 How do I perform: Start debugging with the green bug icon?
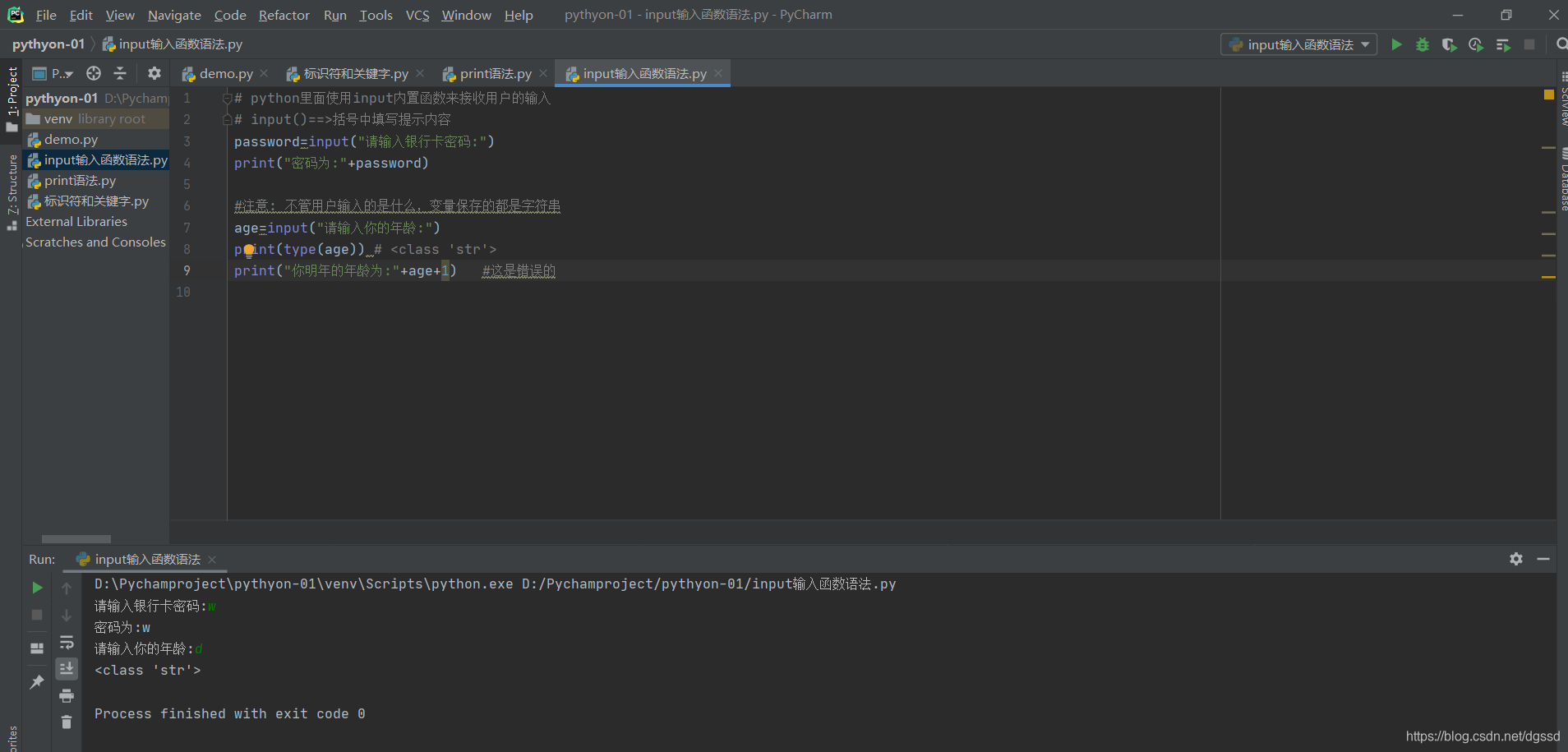pos(1423,44)
